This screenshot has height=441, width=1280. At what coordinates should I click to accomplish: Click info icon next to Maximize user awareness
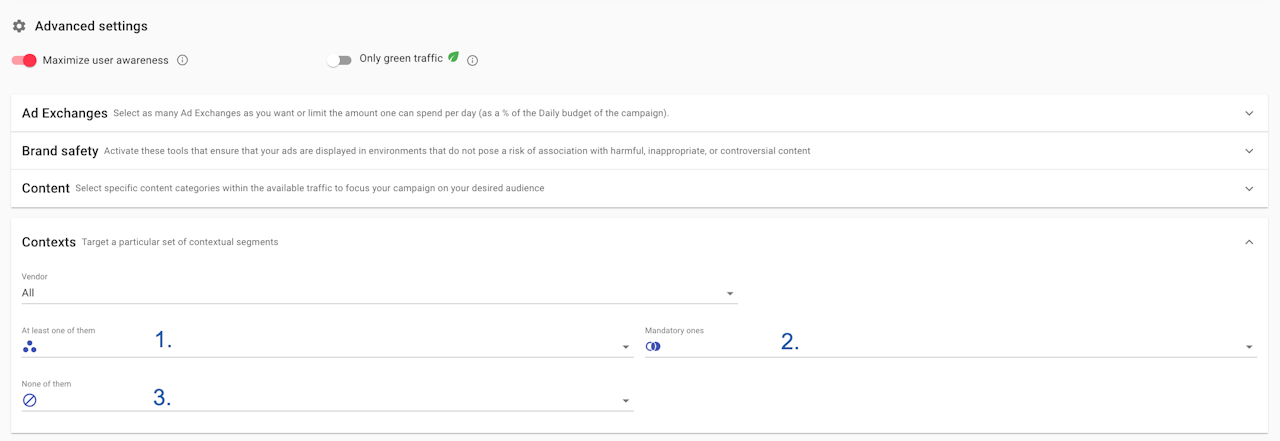182,60
